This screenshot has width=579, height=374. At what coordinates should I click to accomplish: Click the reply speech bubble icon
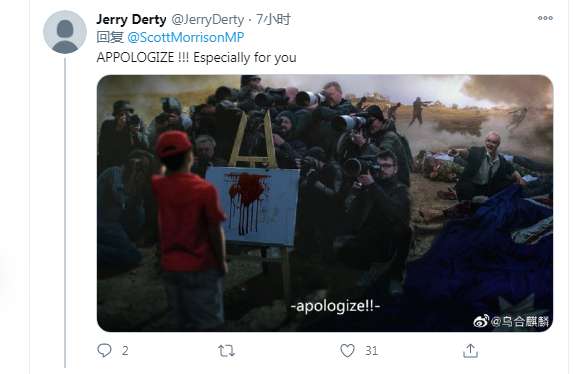tap(104, 350)
